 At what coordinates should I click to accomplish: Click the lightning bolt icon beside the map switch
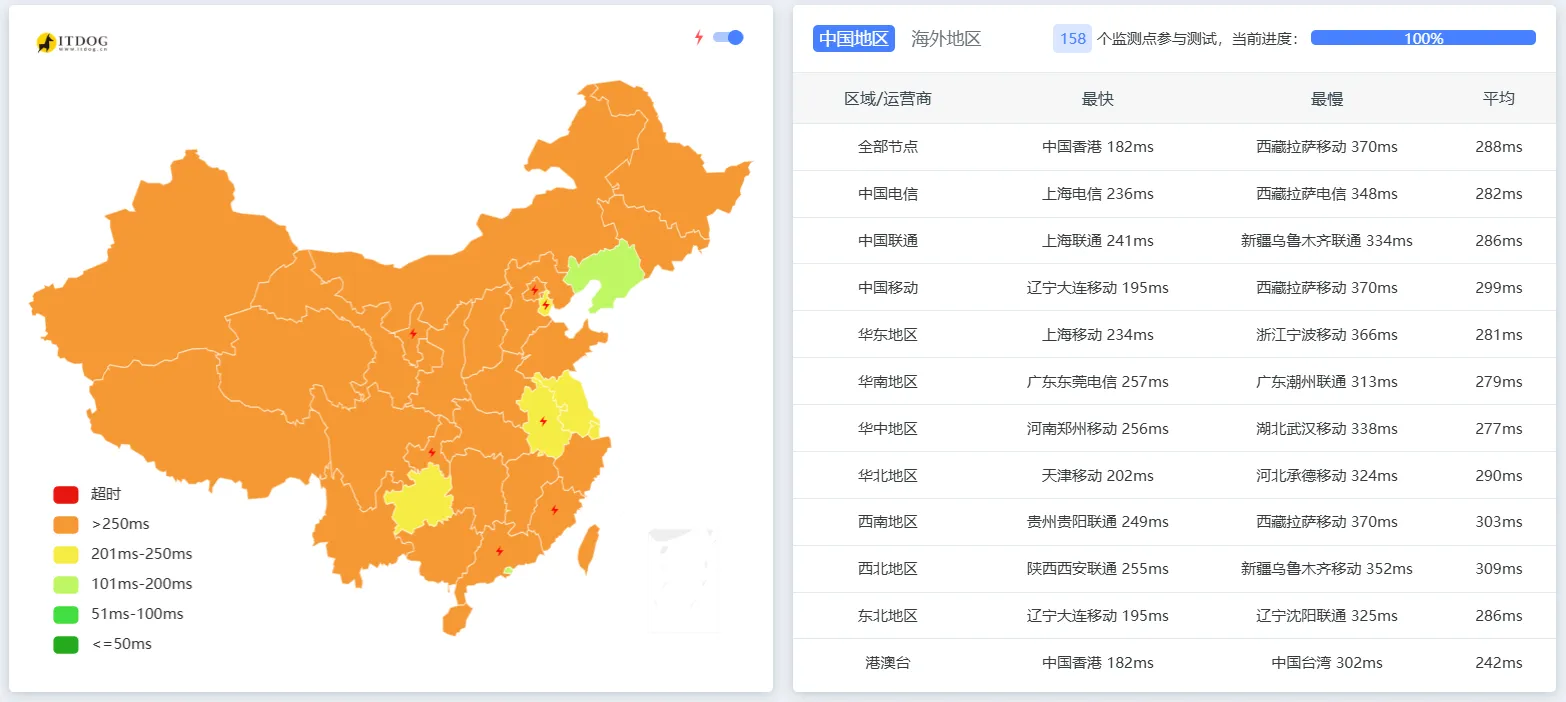click(x=698, y=37)
